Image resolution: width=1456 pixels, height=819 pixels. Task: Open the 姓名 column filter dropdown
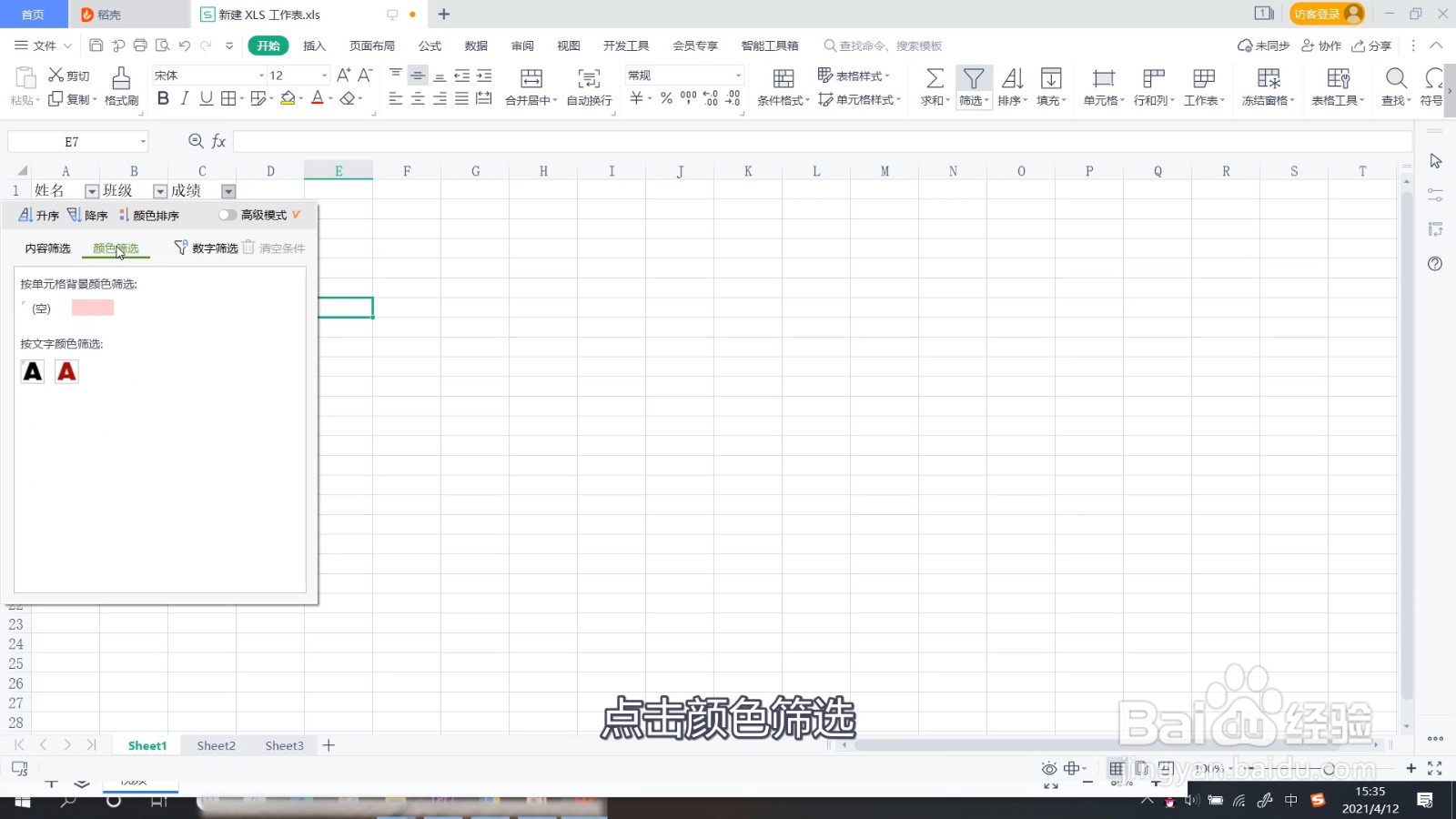pyautogui.click(x=92, y=191)
